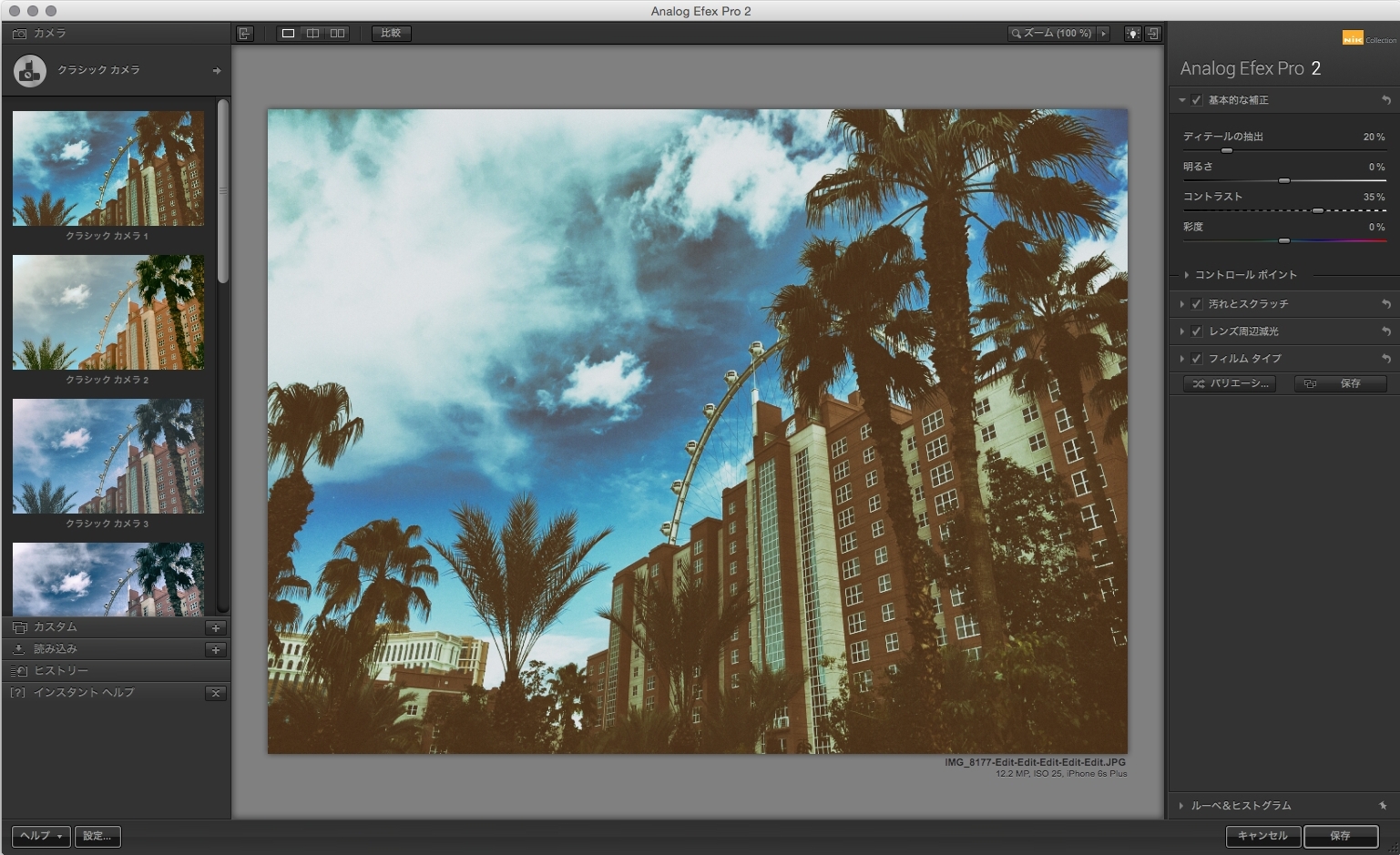Expand the ルーペ&ヒストグラム panel
The image size is (1400, 855).
(1182, 806)
